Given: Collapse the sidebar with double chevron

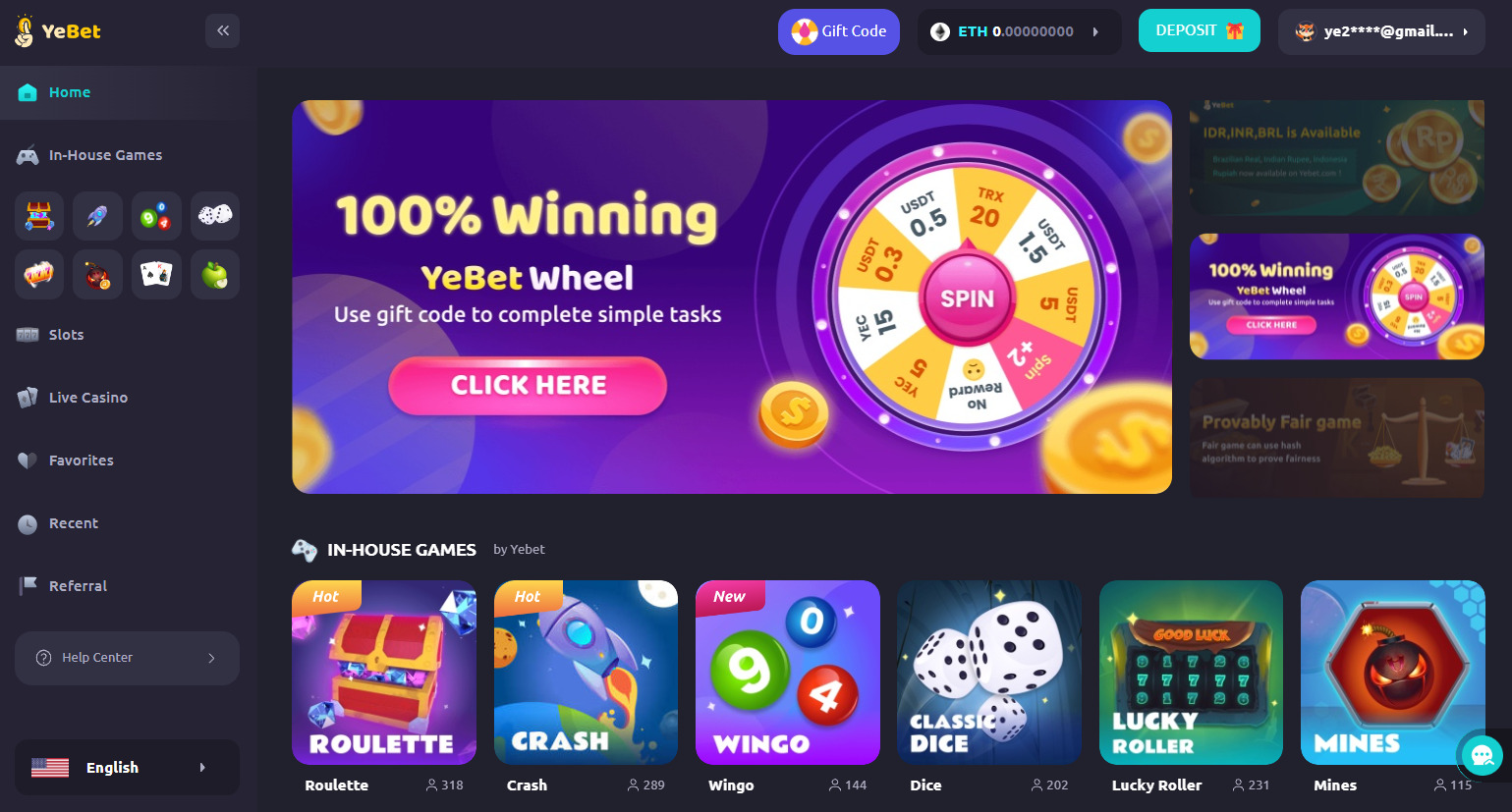Looking at the screenshot, I should coord(223,30).
